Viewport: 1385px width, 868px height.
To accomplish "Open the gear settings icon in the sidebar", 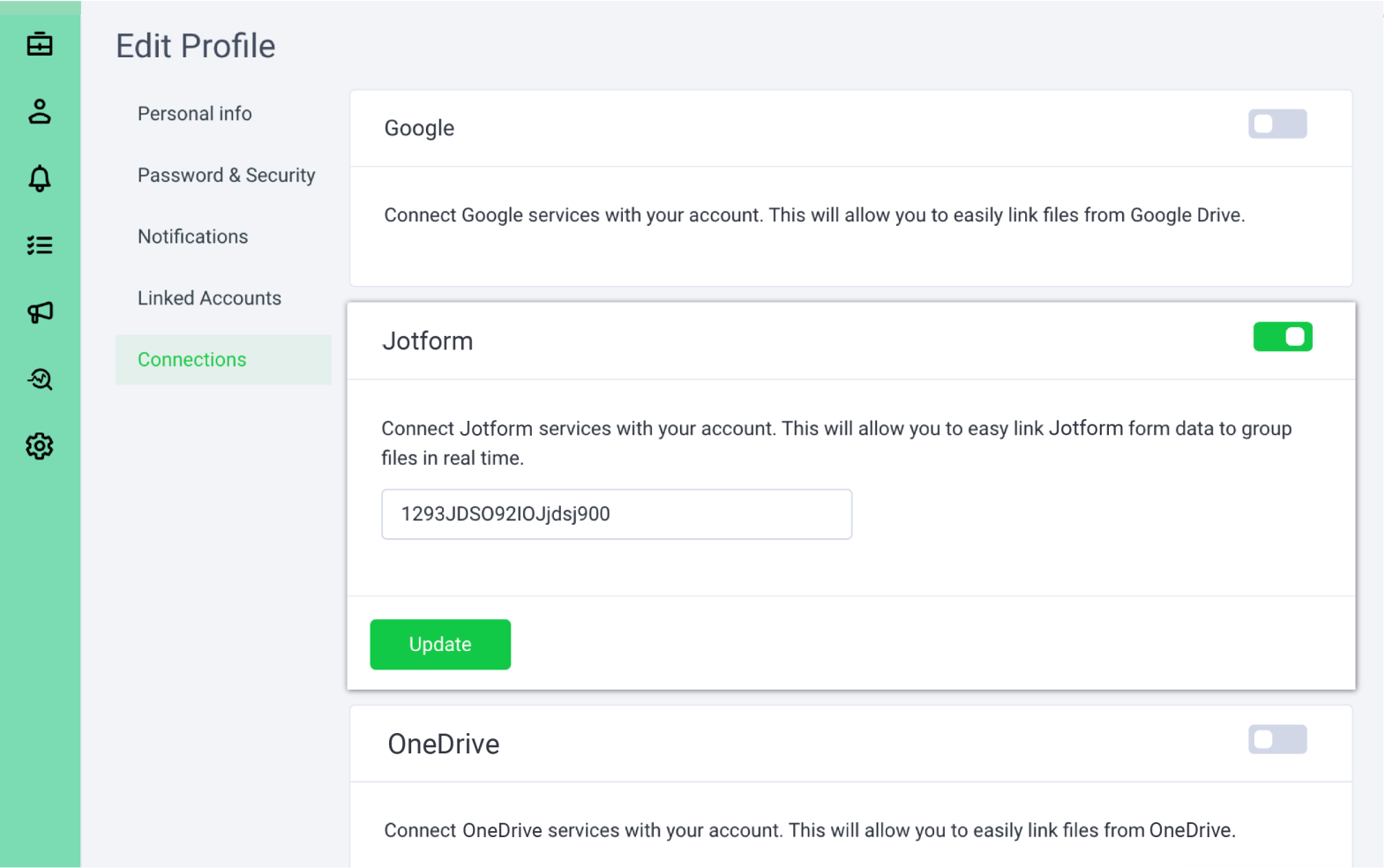I will point(40,446).
